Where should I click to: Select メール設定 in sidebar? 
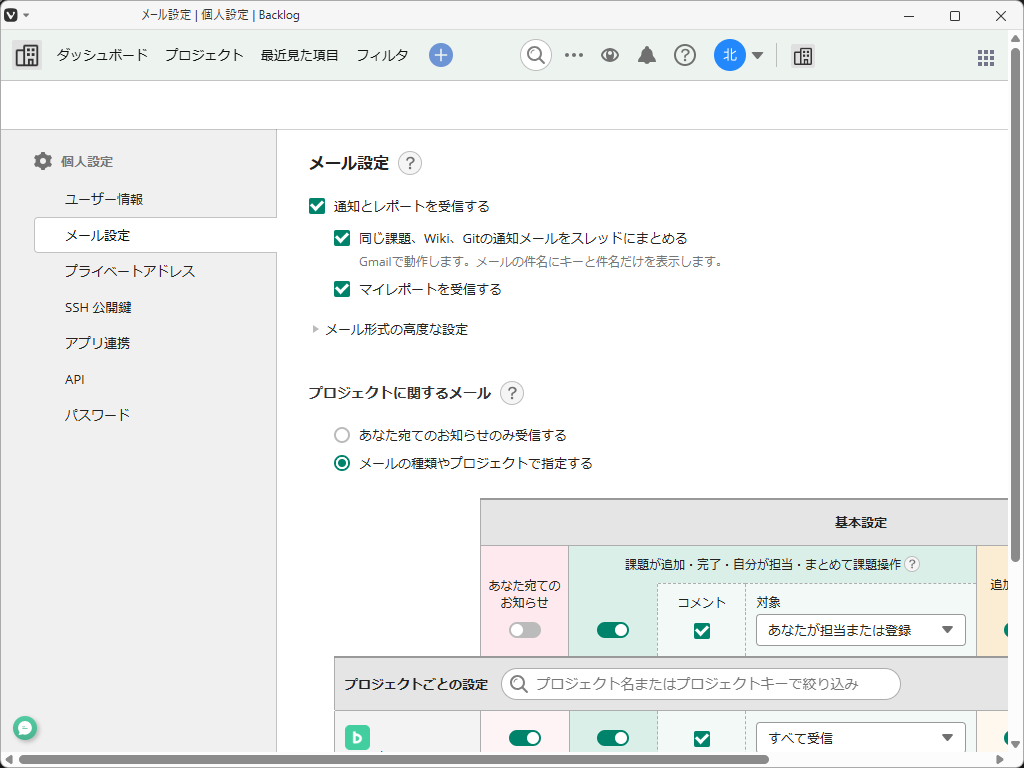[155, 235]
